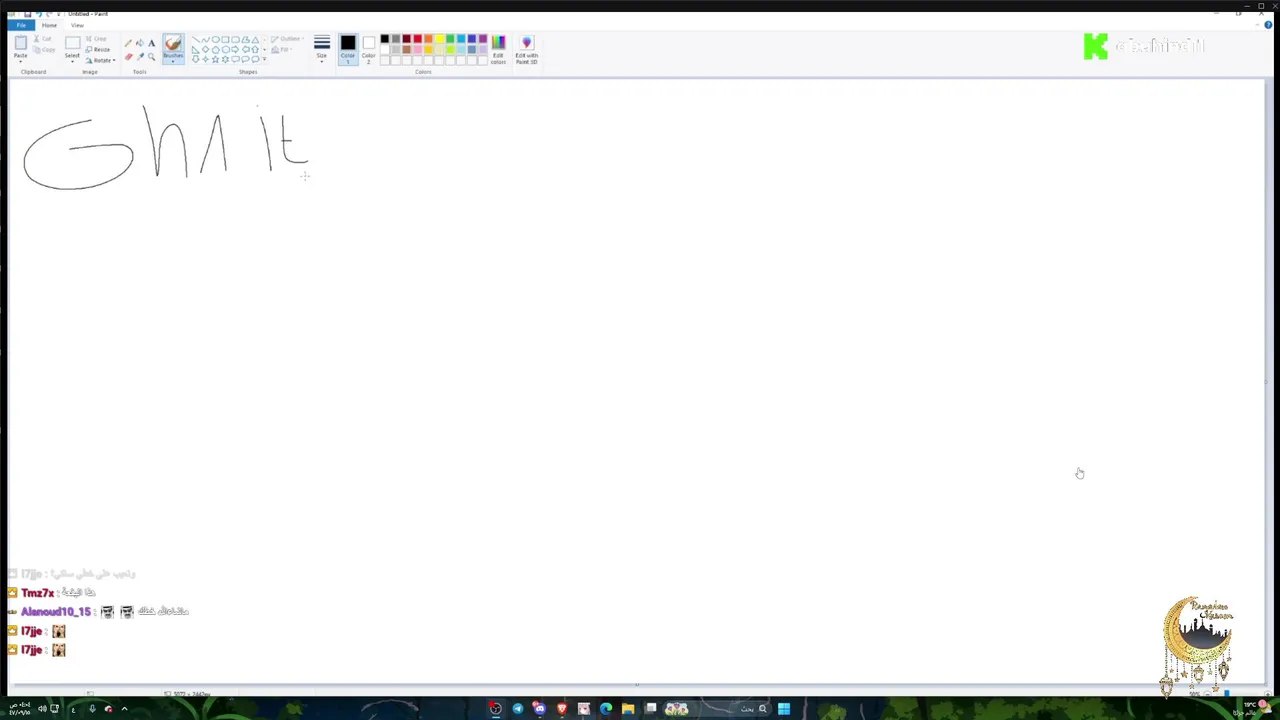
Task: Choose the Five-point star shape
Action: [215, 59]
